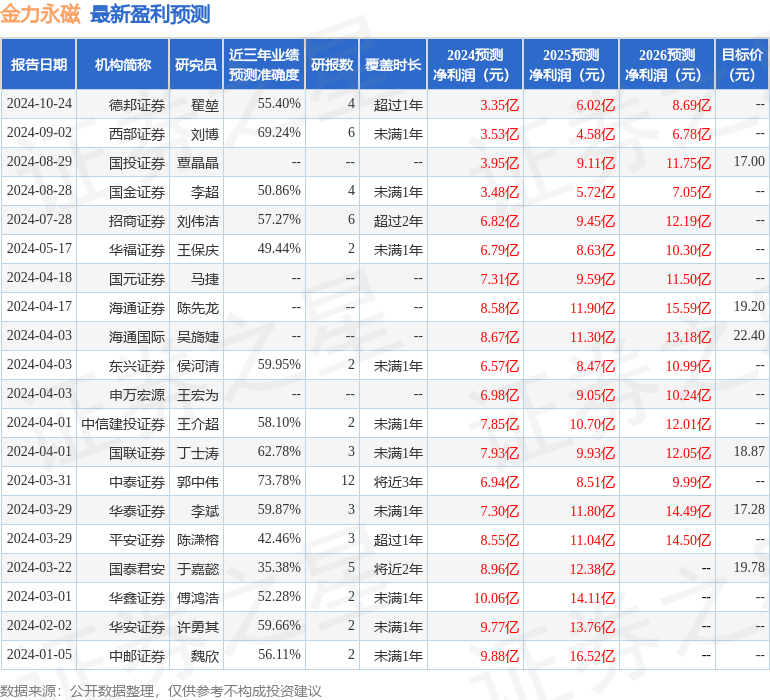Select researcher 李超
Image resolution: width=770 pixels, height=700 pixels.
tap(205, 192)
